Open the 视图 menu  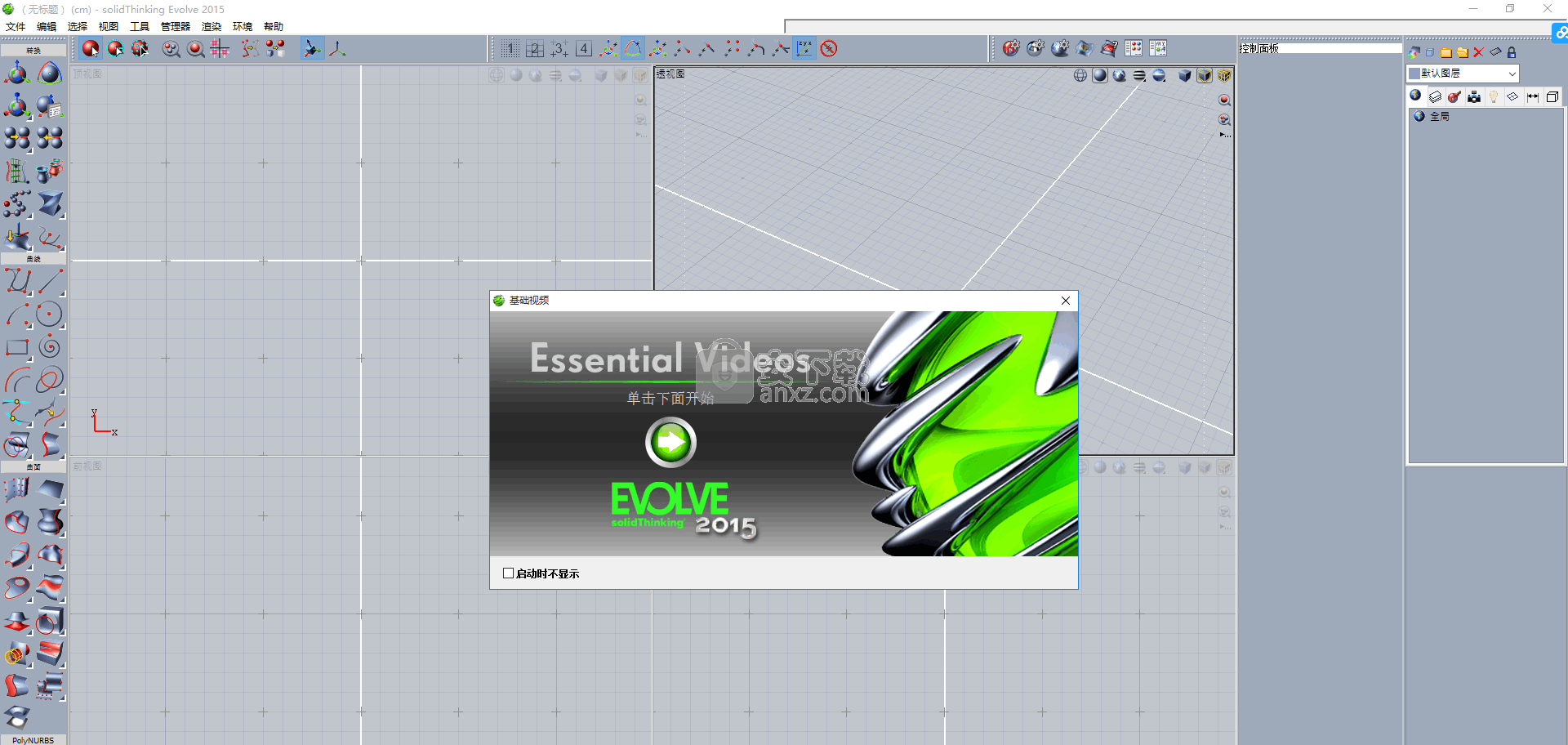tap(109, 26)
